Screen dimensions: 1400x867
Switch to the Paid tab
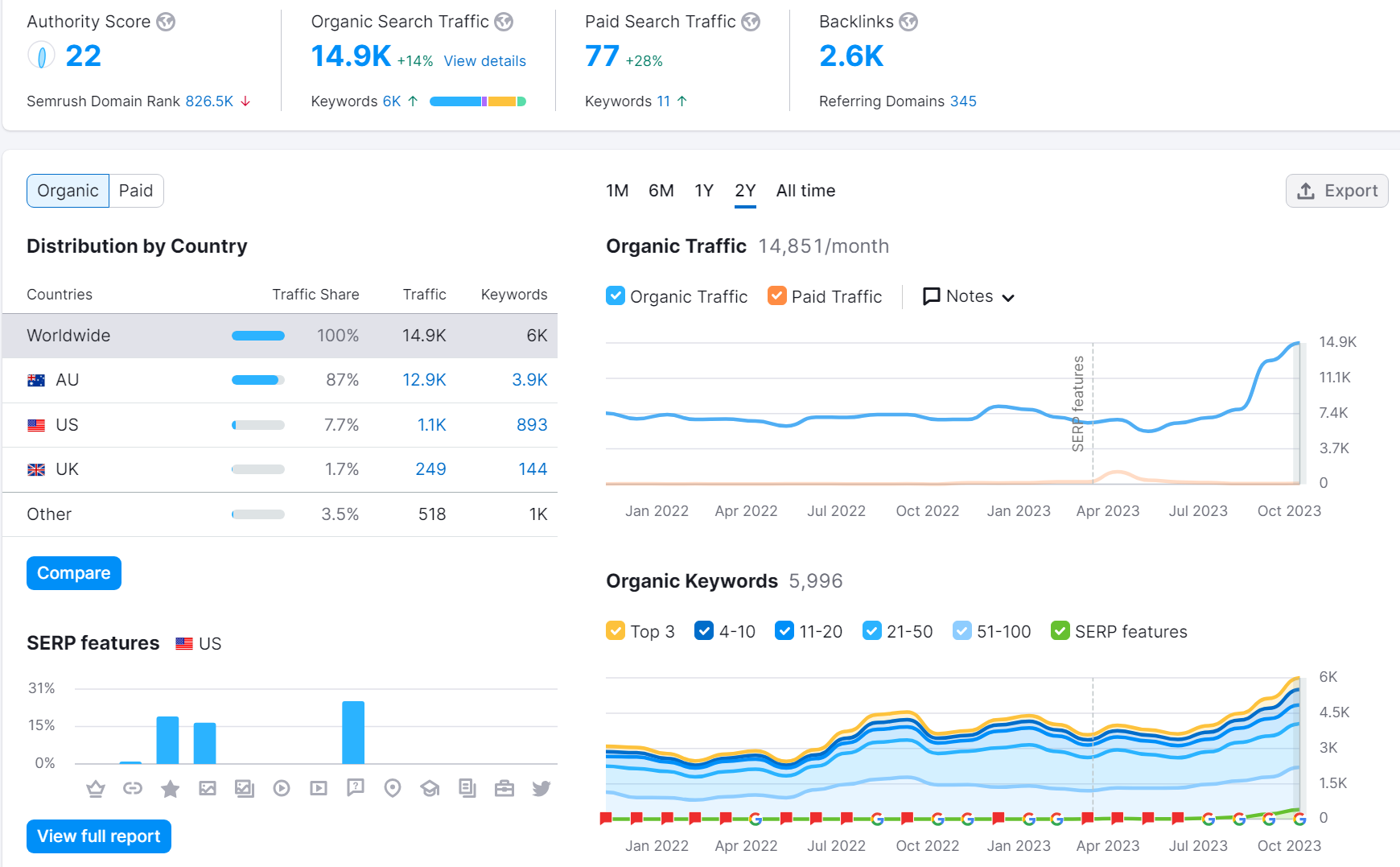coord(136,191)
